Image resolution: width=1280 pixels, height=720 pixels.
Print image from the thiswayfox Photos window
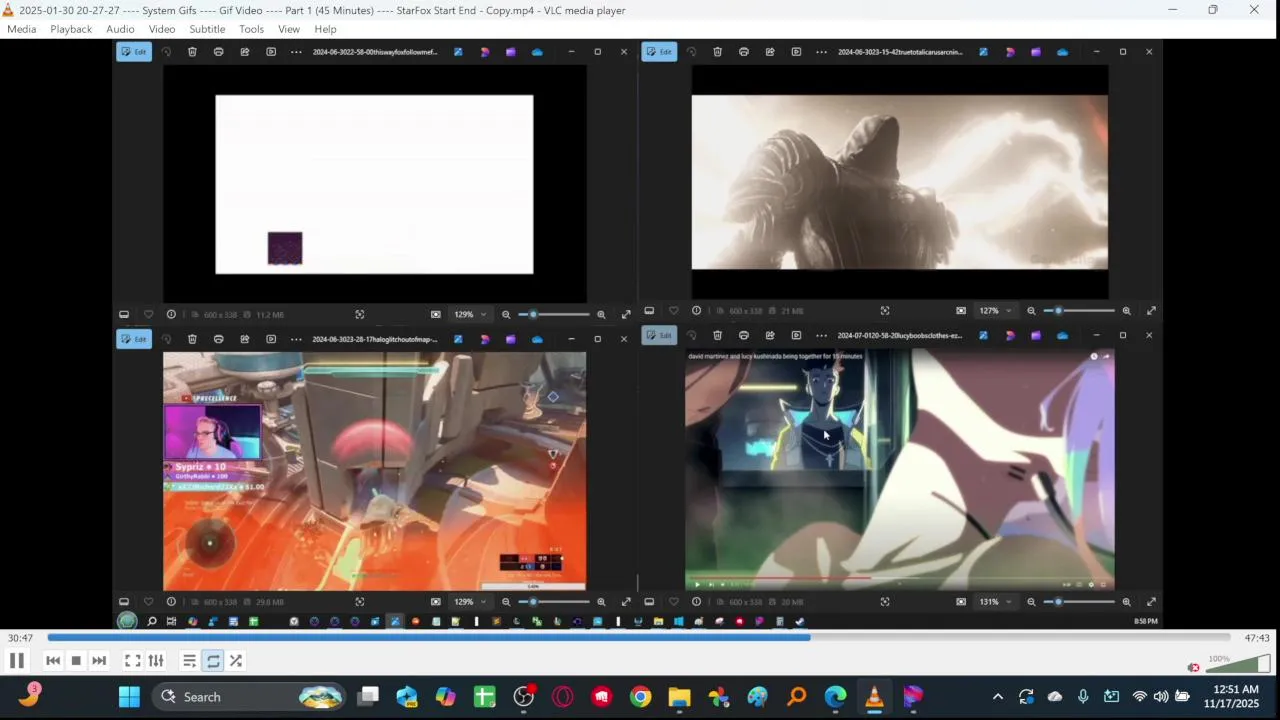[x=218, y=52]
